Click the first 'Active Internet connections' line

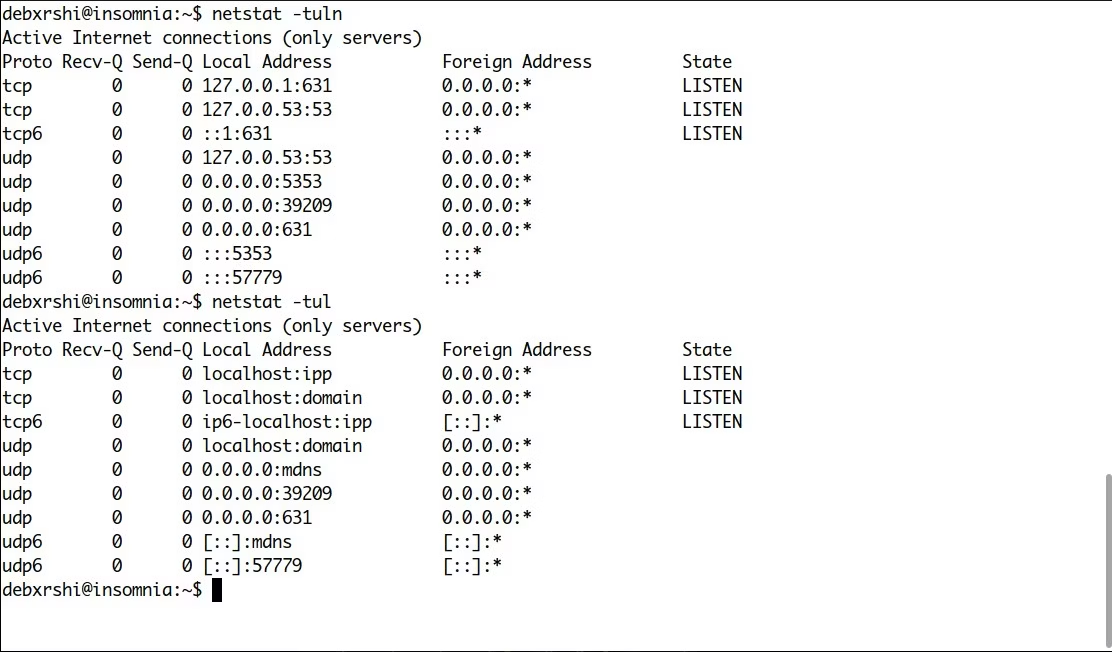coord(212,38)
